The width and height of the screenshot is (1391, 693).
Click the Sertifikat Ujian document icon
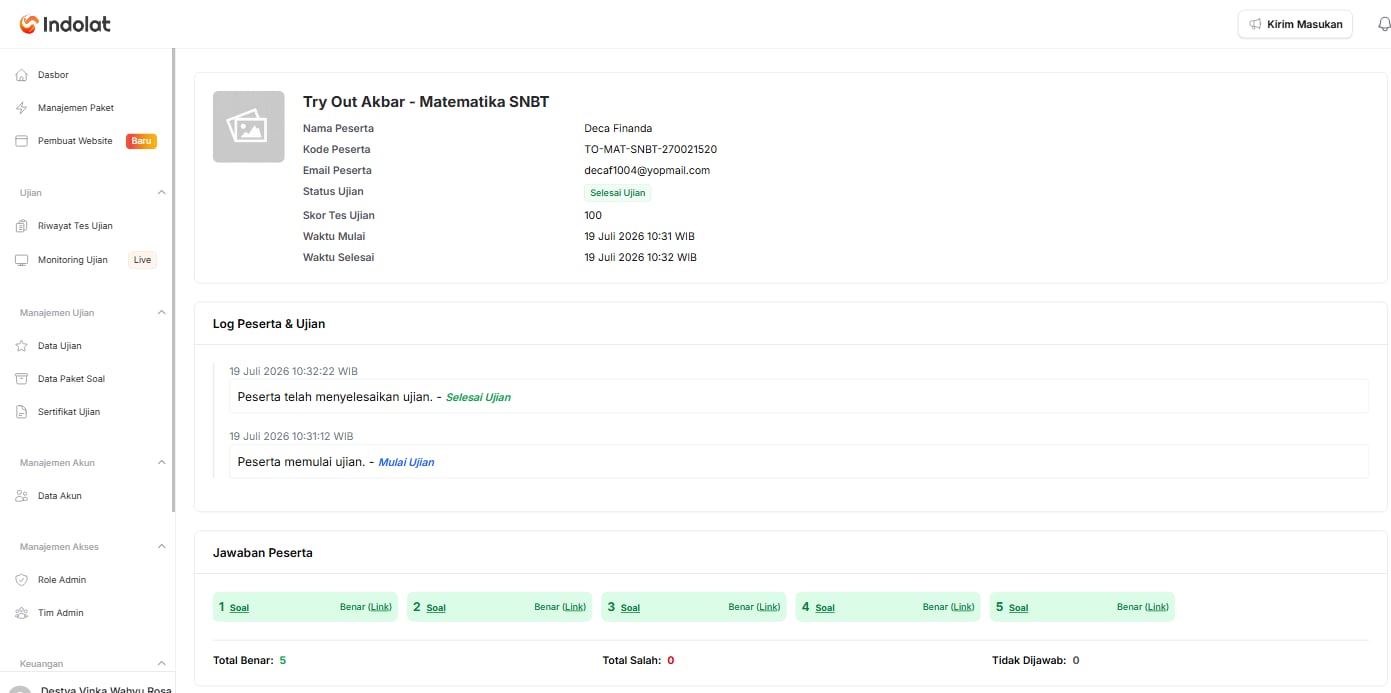click(x=21, y=412)
